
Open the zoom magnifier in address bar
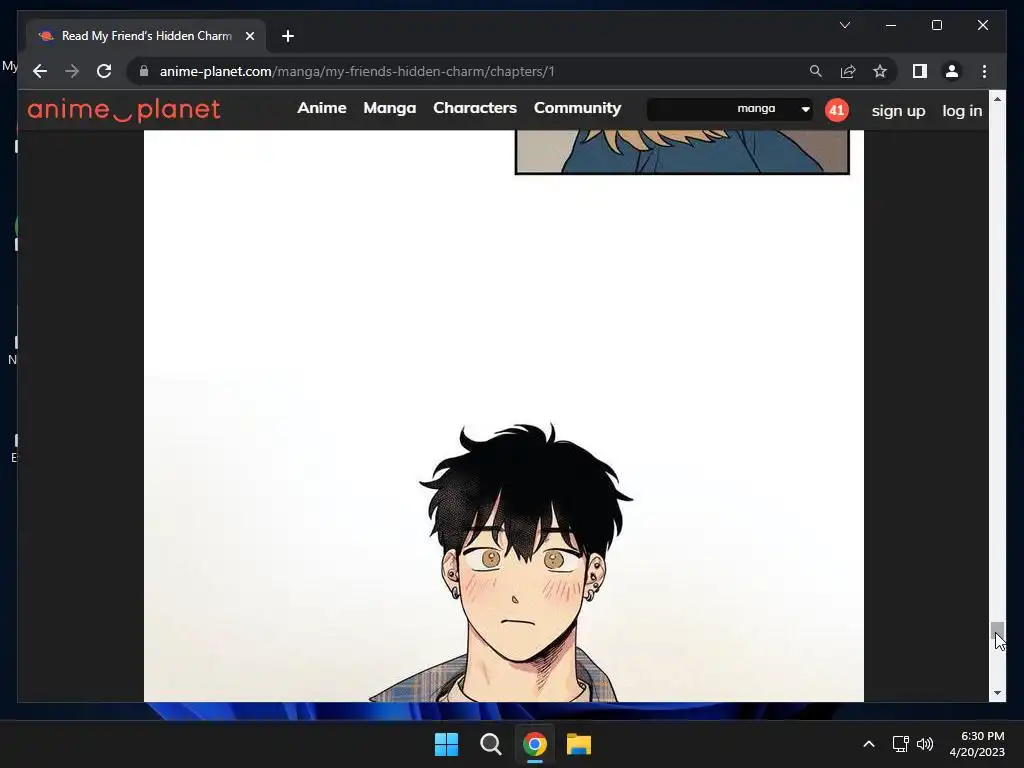[x=816, y=71]
